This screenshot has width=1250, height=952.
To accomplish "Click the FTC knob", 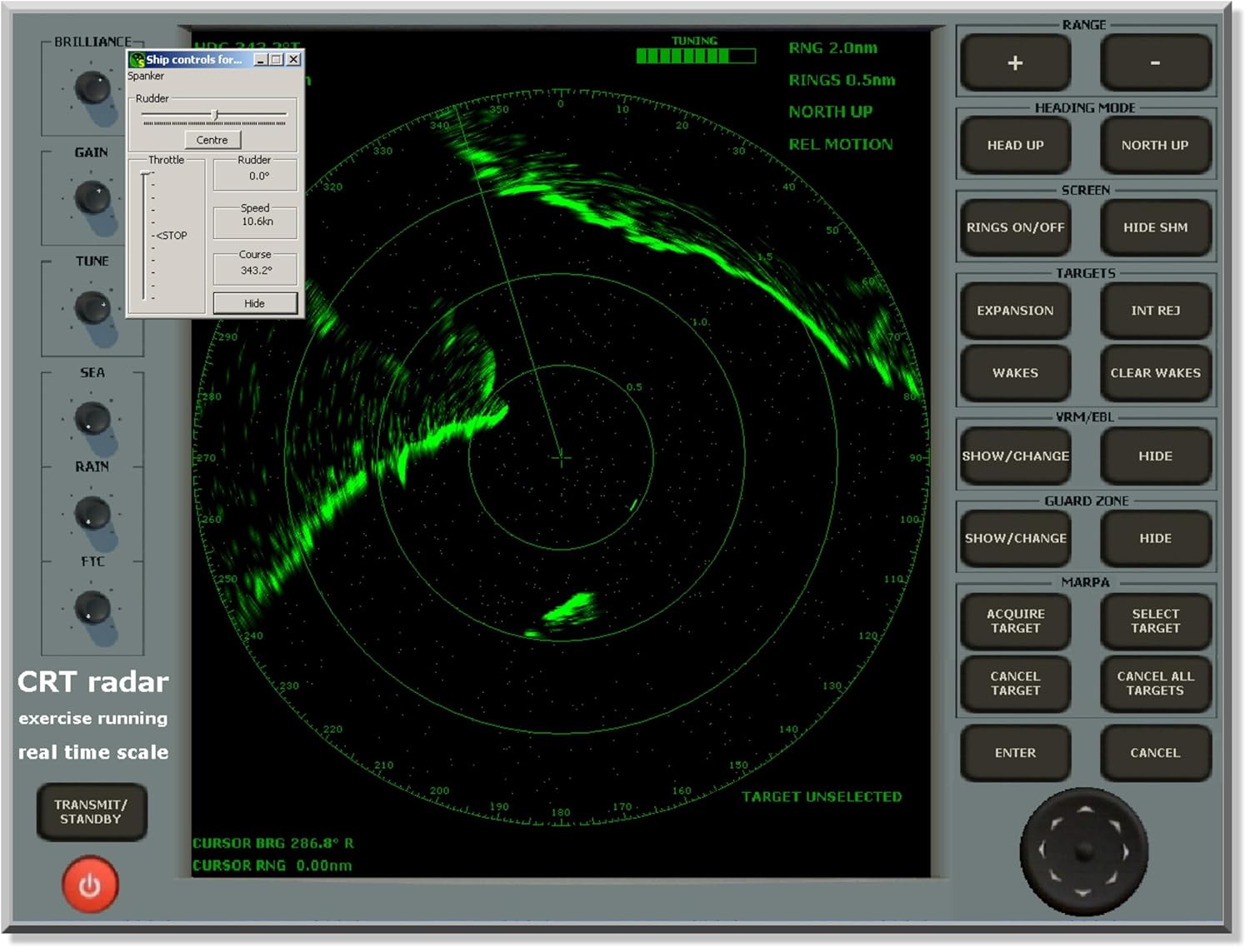I will [x=90, y=607].
